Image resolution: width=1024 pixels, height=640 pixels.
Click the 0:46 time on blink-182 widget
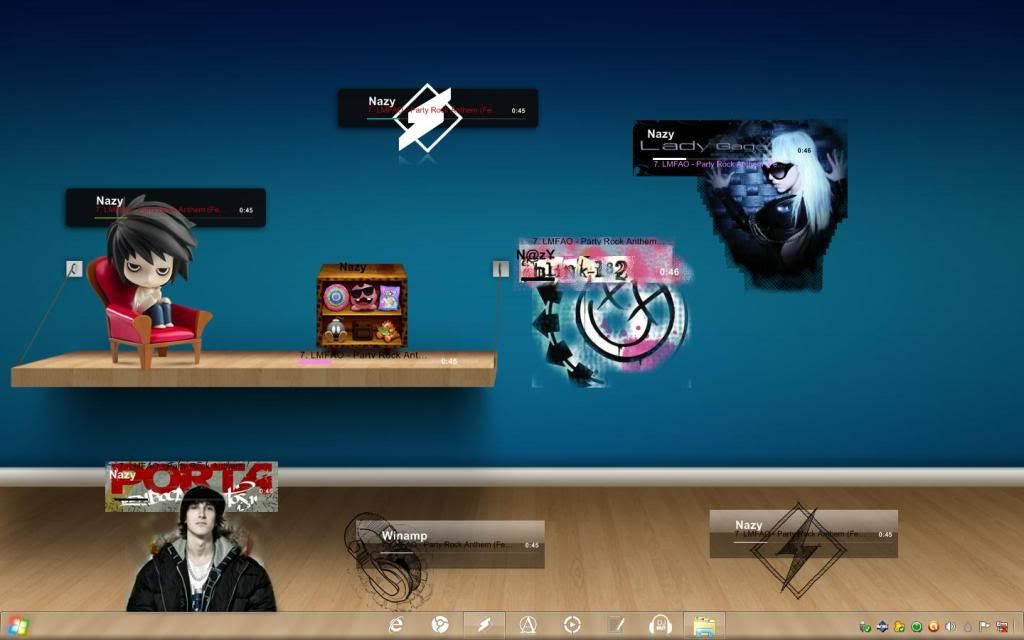669,272
